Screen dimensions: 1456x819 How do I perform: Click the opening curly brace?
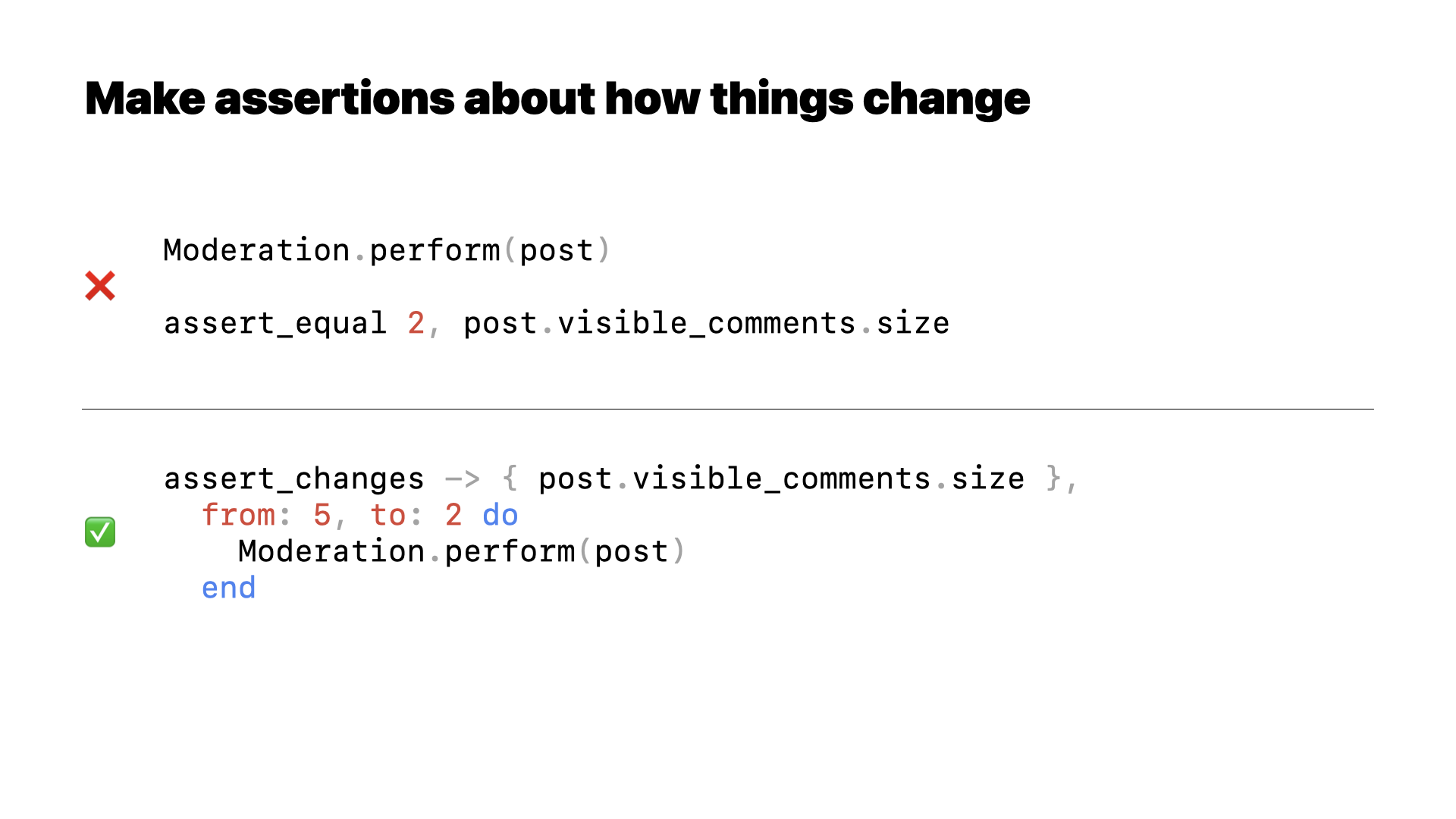[510, 479]
